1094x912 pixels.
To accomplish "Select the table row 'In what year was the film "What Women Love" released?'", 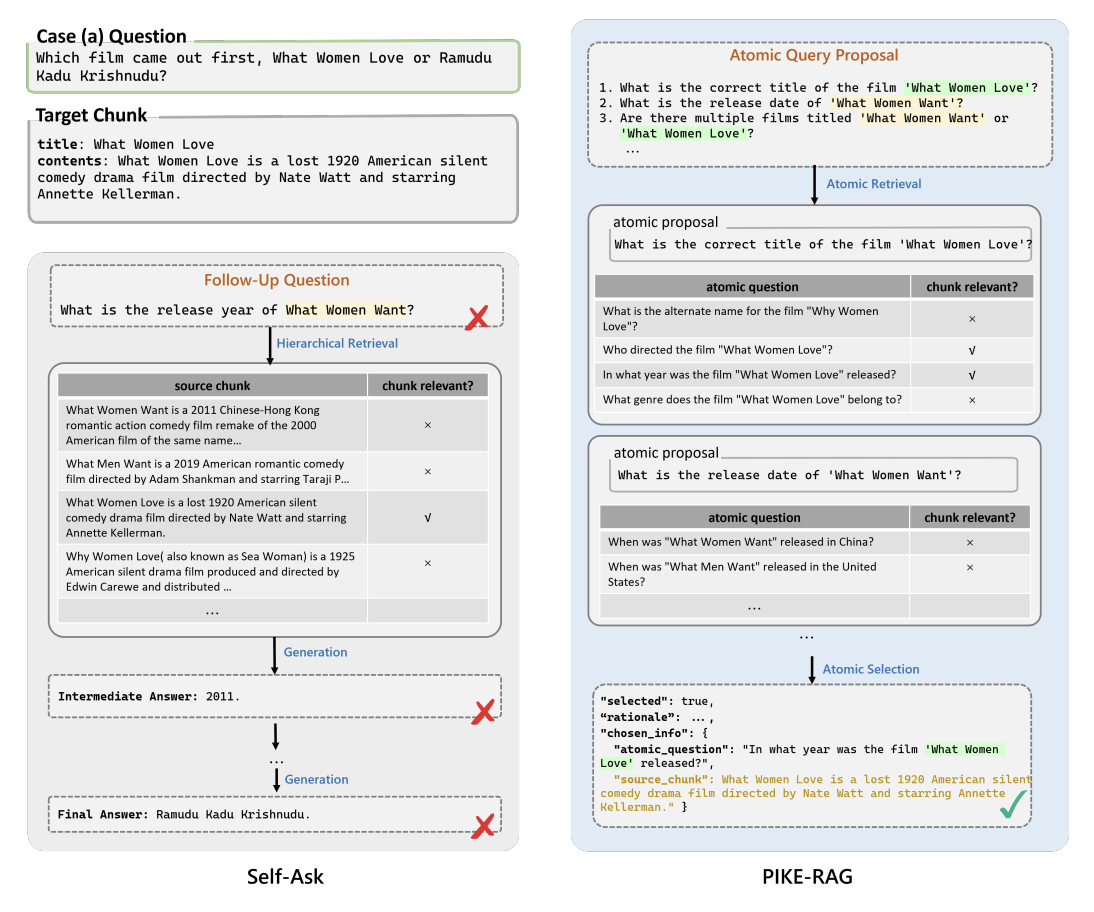I will pyautogui.click(x=814, y=375).
